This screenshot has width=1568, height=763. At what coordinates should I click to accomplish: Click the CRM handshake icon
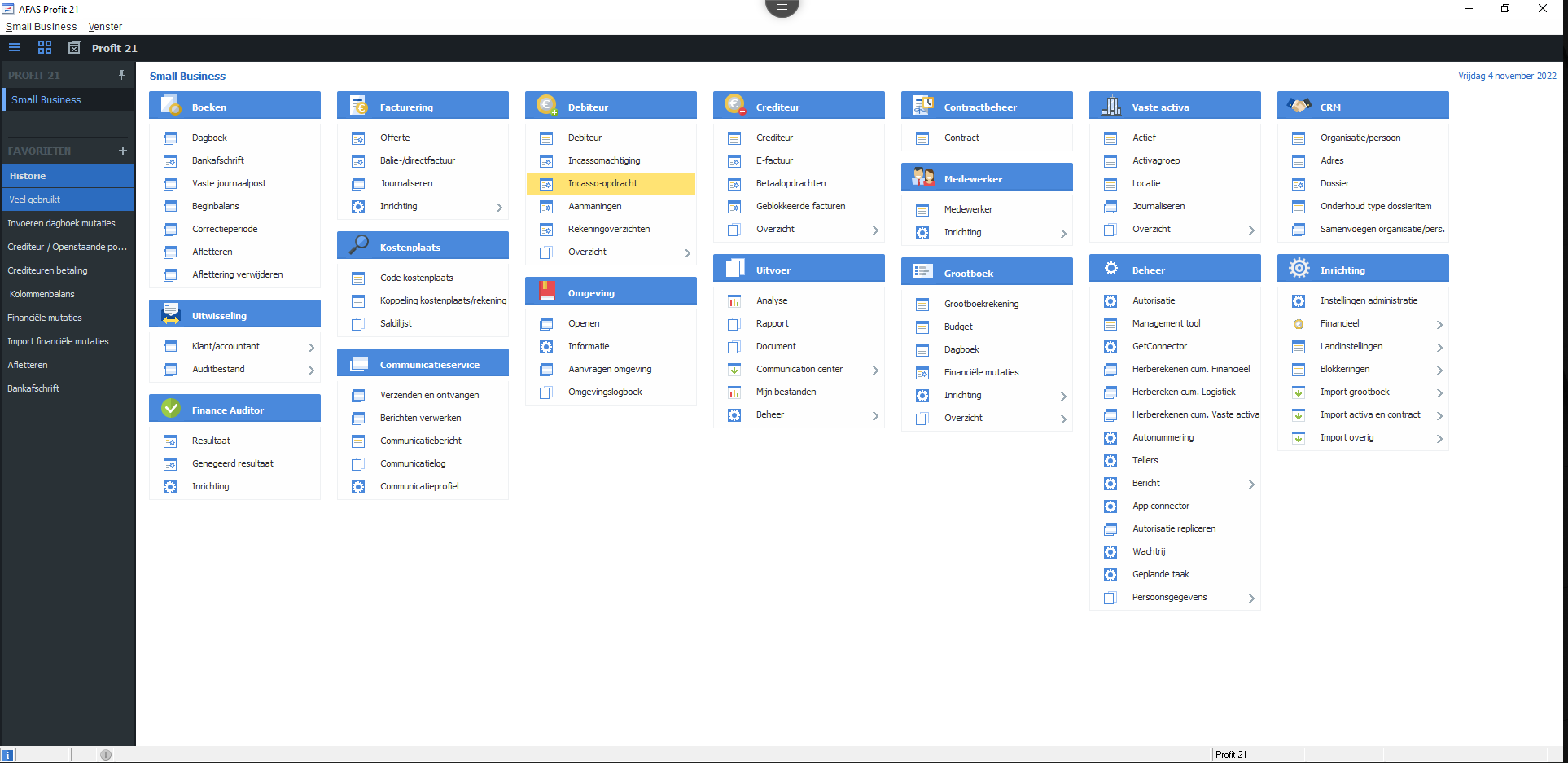point(1299,106)
